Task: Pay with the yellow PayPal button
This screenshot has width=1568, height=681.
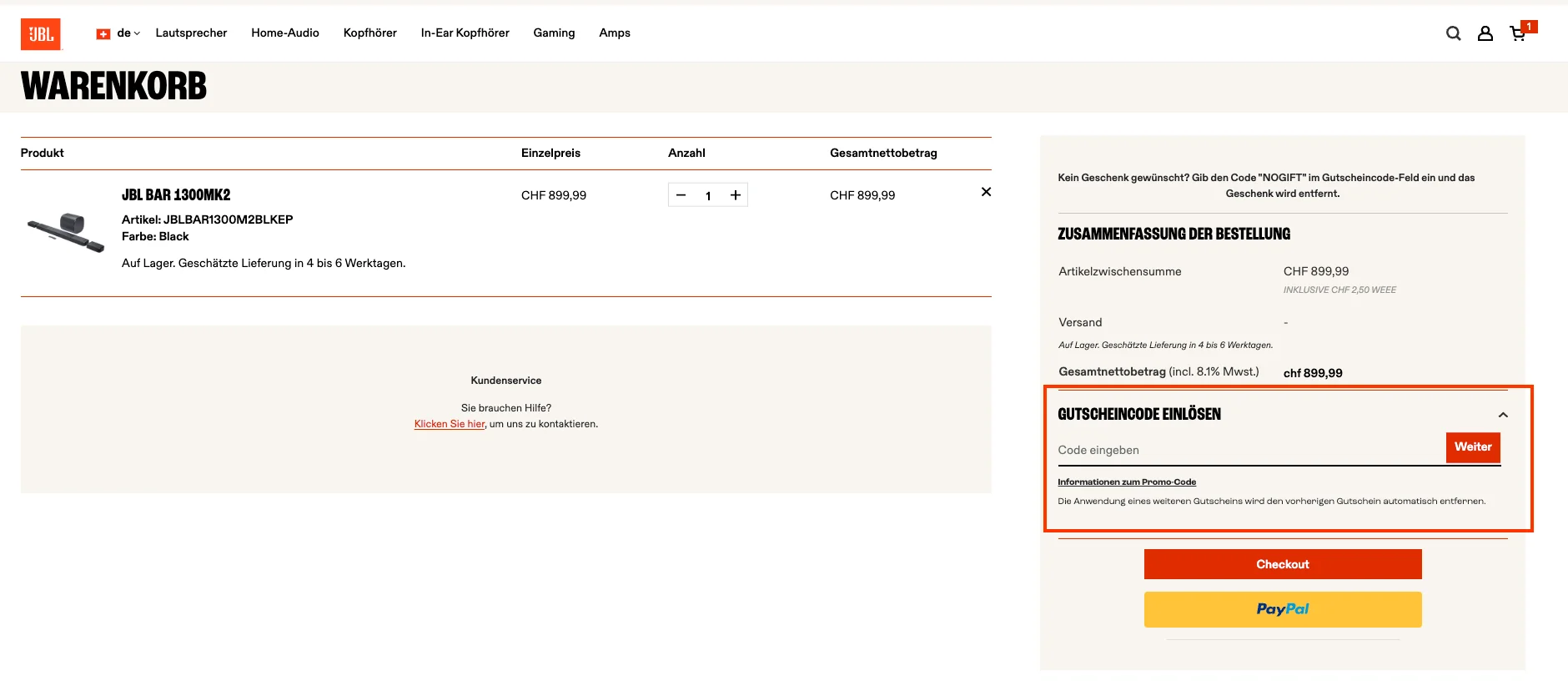Action: click(x=1282, y=609)
